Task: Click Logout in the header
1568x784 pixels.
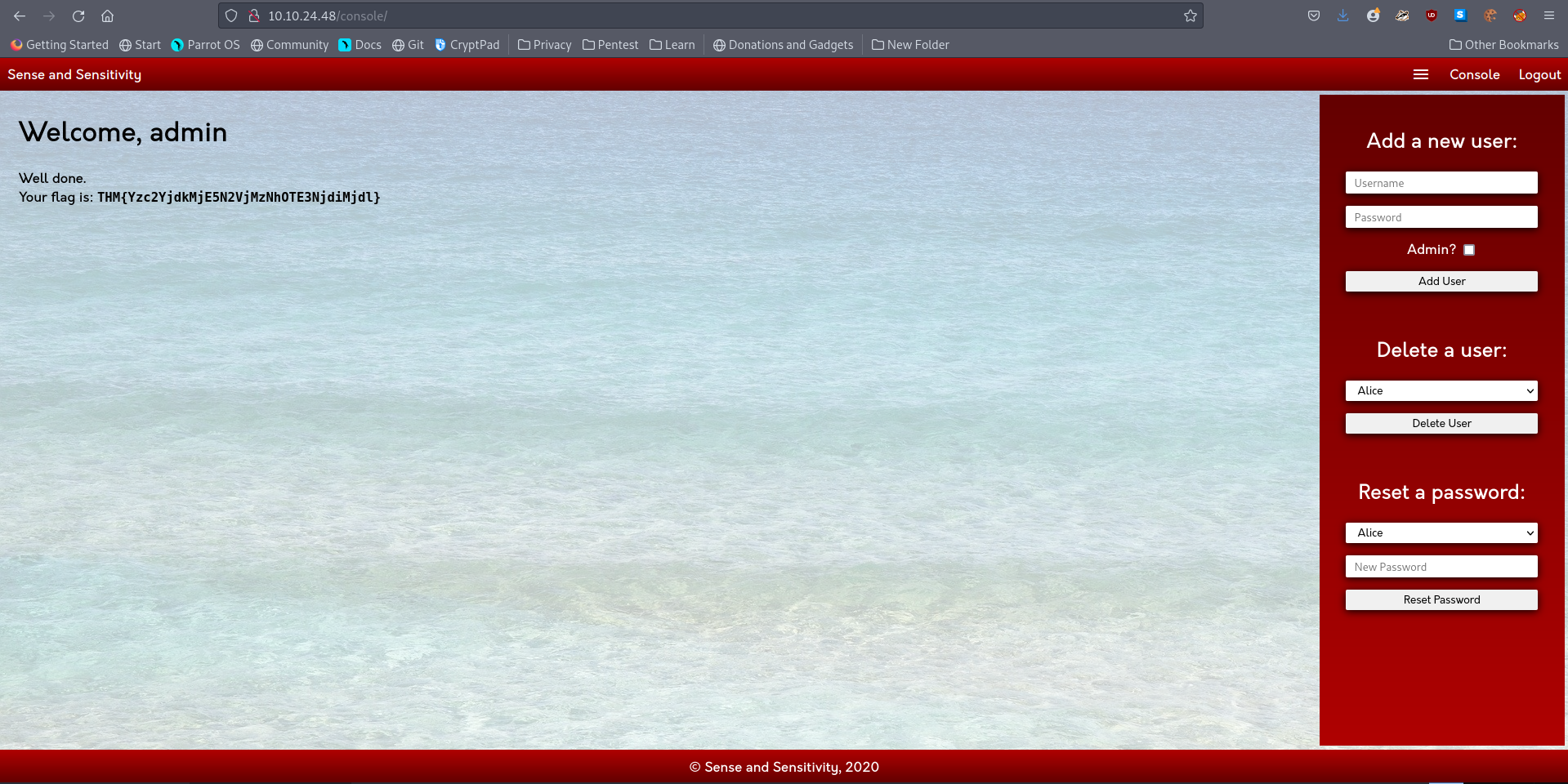Action: [1539, 74]
